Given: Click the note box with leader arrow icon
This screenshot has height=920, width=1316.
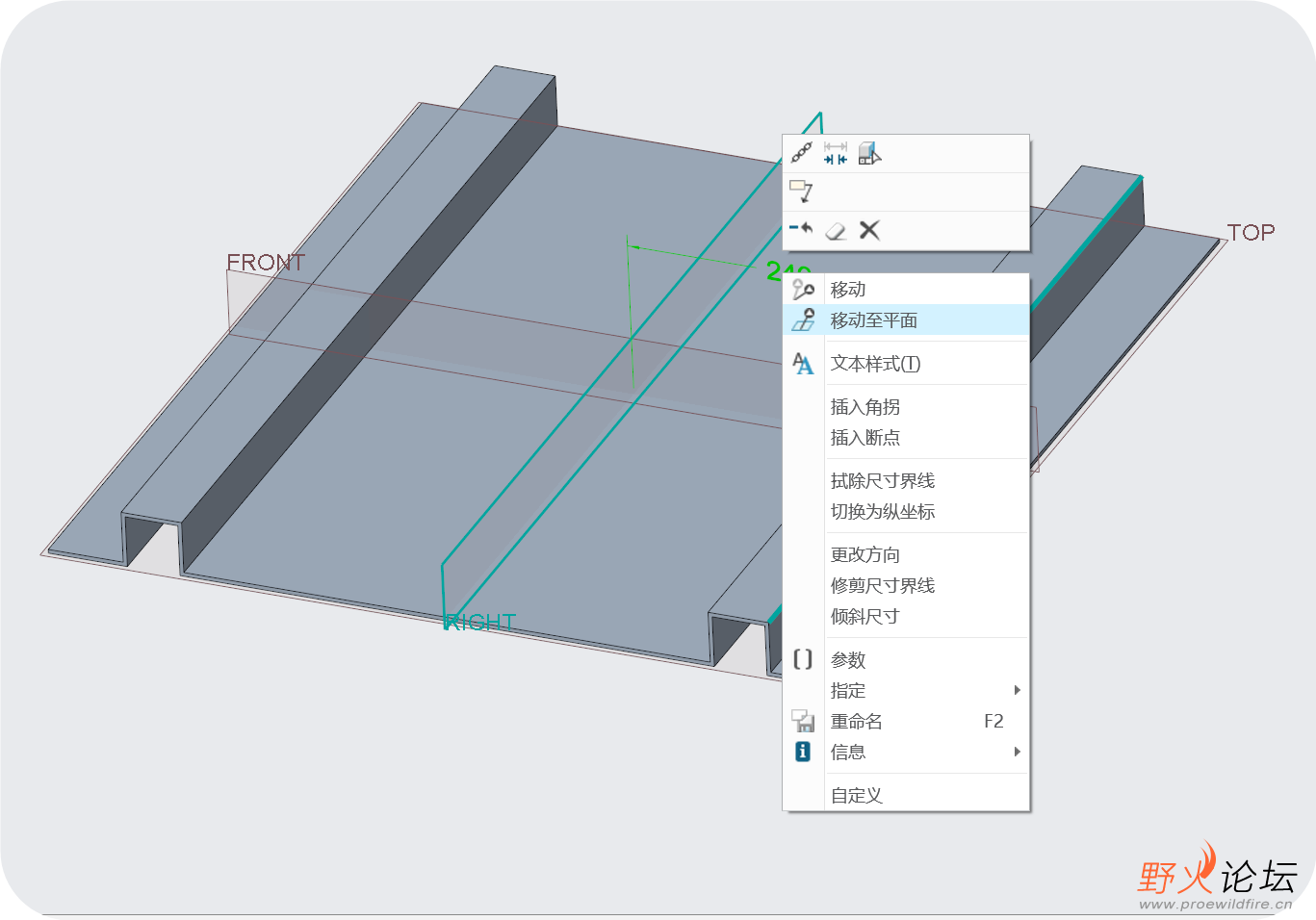Looking at the screenshot, I should point(802,192).
